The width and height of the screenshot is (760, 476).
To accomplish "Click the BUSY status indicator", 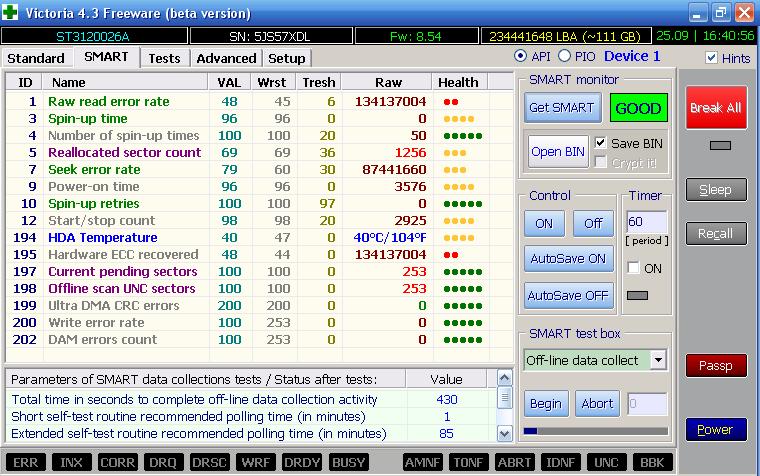I will [348, 462].
